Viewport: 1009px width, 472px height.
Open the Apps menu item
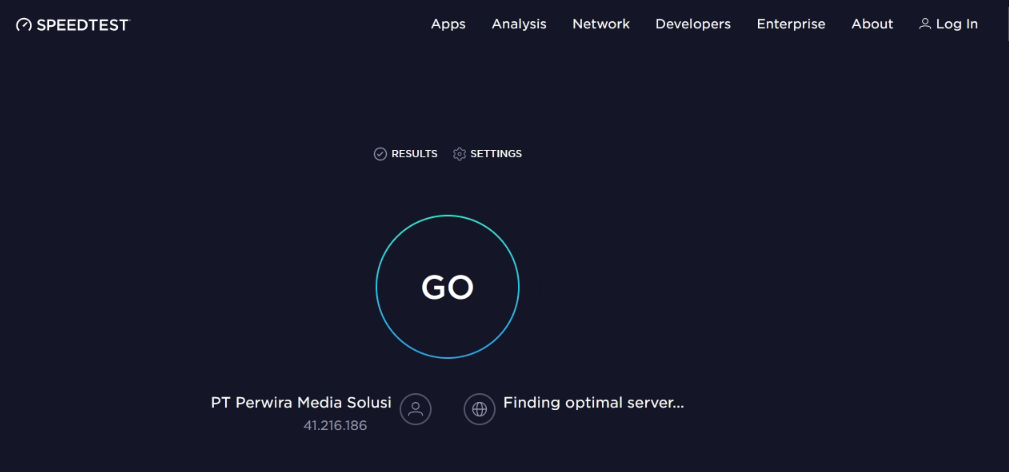(x=448, y=24)
